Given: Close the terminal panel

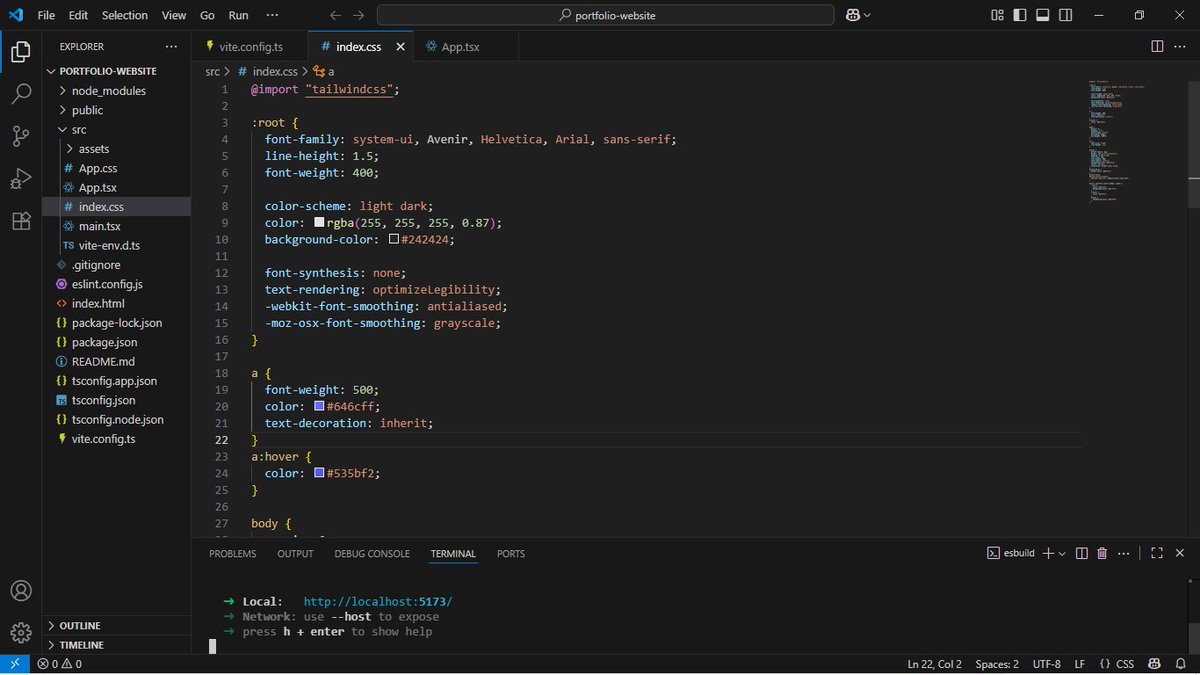Looking at the screenshot, I should (1181, 553).
